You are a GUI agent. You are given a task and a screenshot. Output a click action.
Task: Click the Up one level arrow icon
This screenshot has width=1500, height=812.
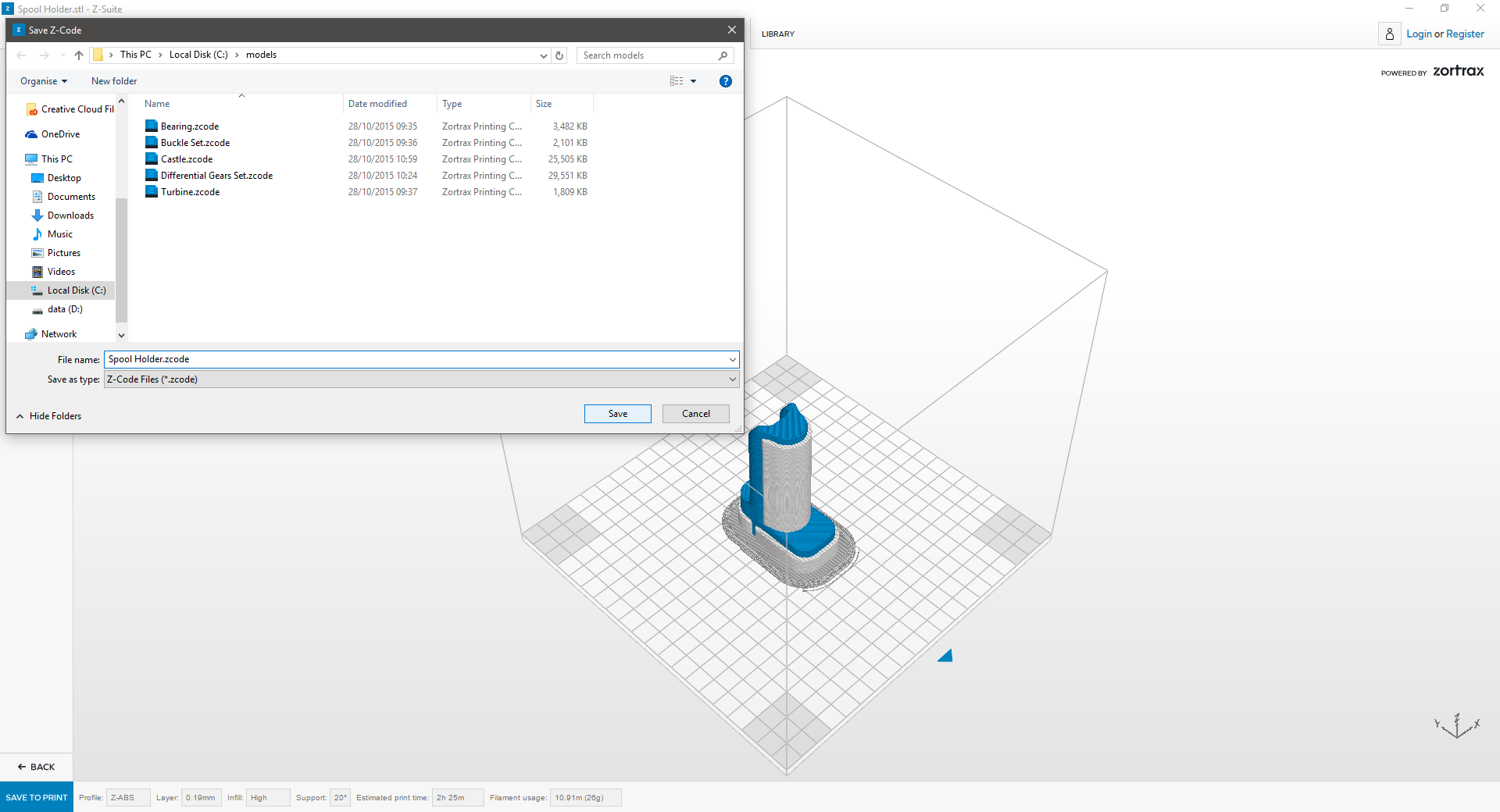click(79, 55)
